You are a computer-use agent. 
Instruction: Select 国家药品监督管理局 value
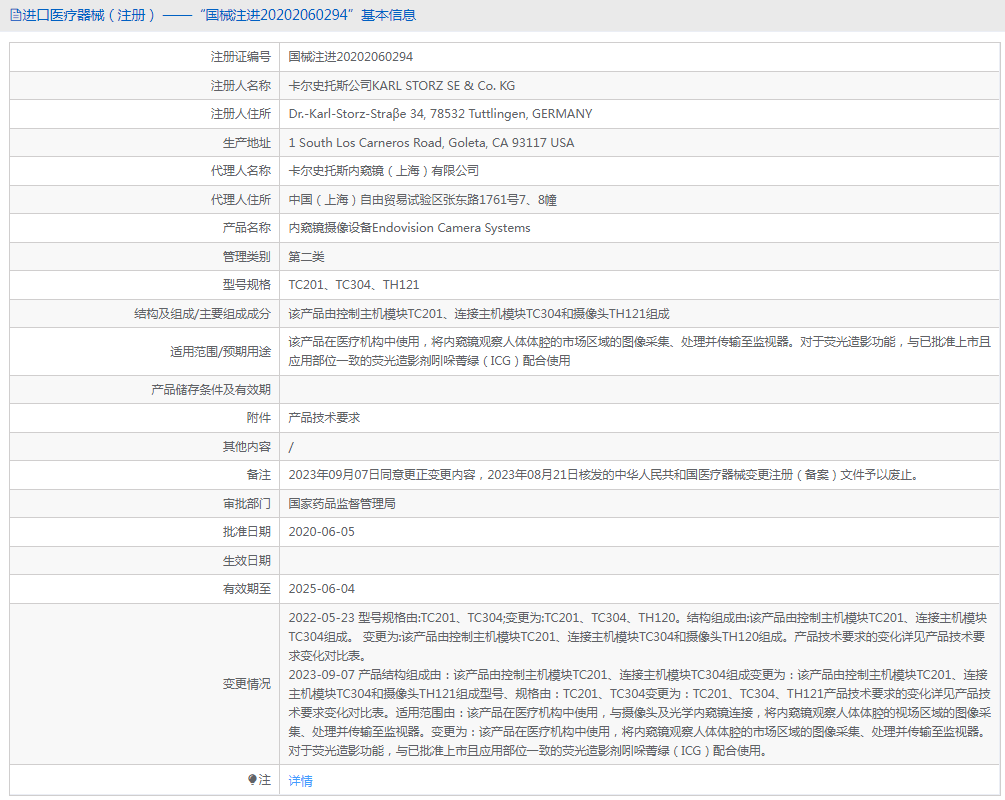point(342,504)
